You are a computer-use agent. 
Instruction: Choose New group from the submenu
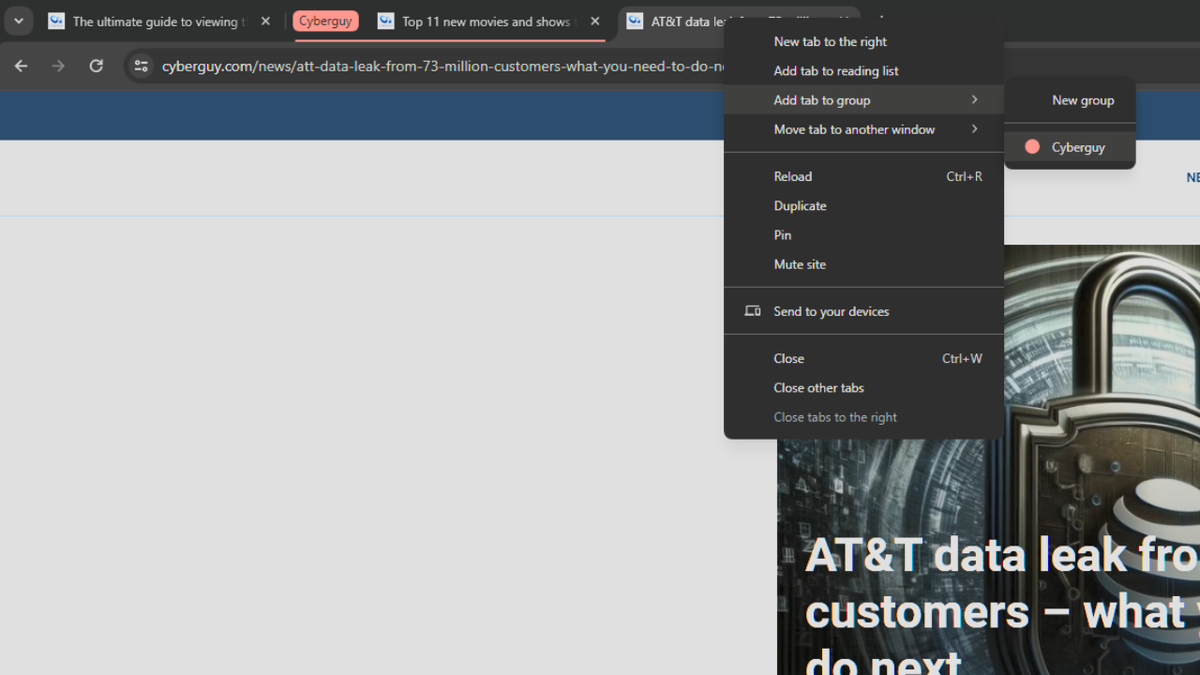coord(1082,100)
